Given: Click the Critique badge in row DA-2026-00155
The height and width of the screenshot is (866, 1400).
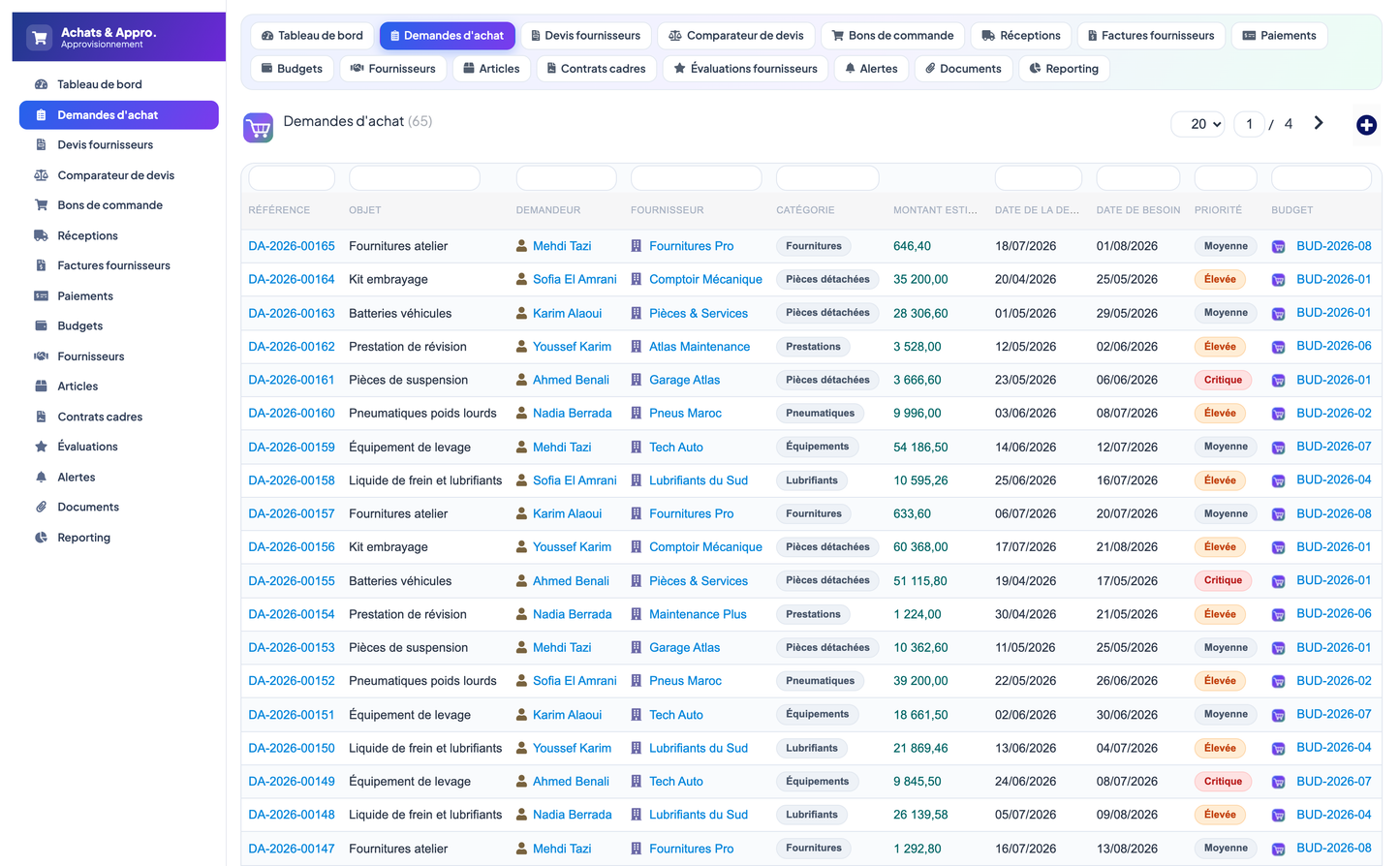Looking at the screenshot, I should [1223, 581].
